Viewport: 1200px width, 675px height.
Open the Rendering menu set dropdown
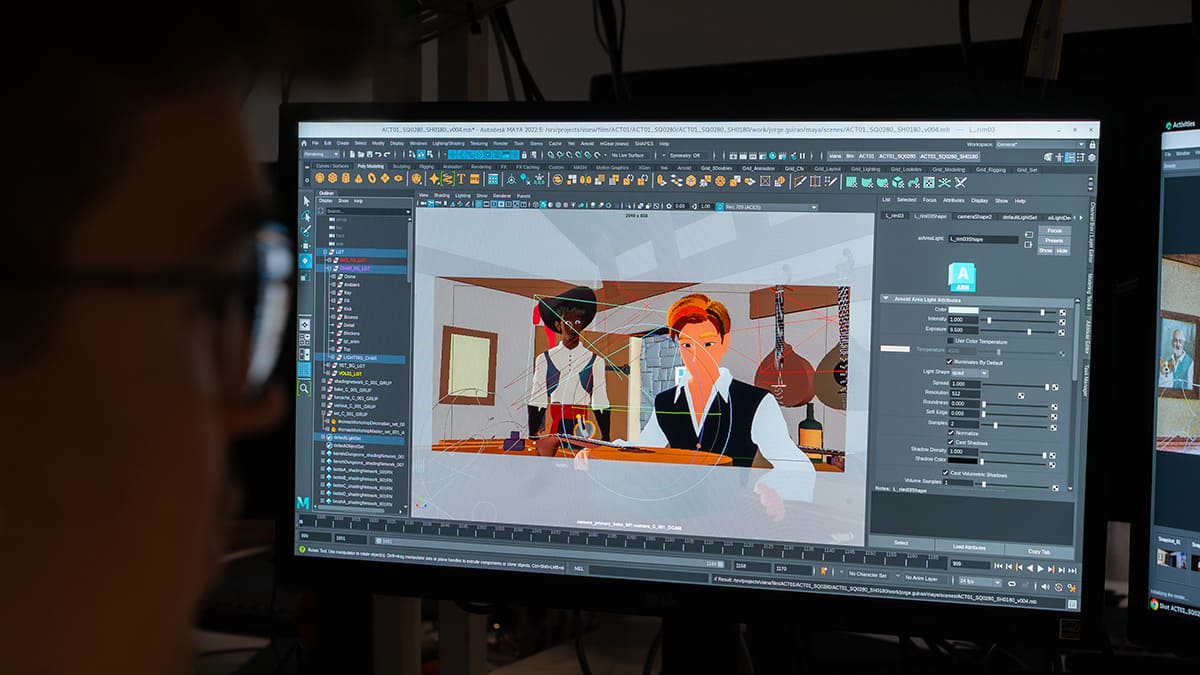point(323,154)
